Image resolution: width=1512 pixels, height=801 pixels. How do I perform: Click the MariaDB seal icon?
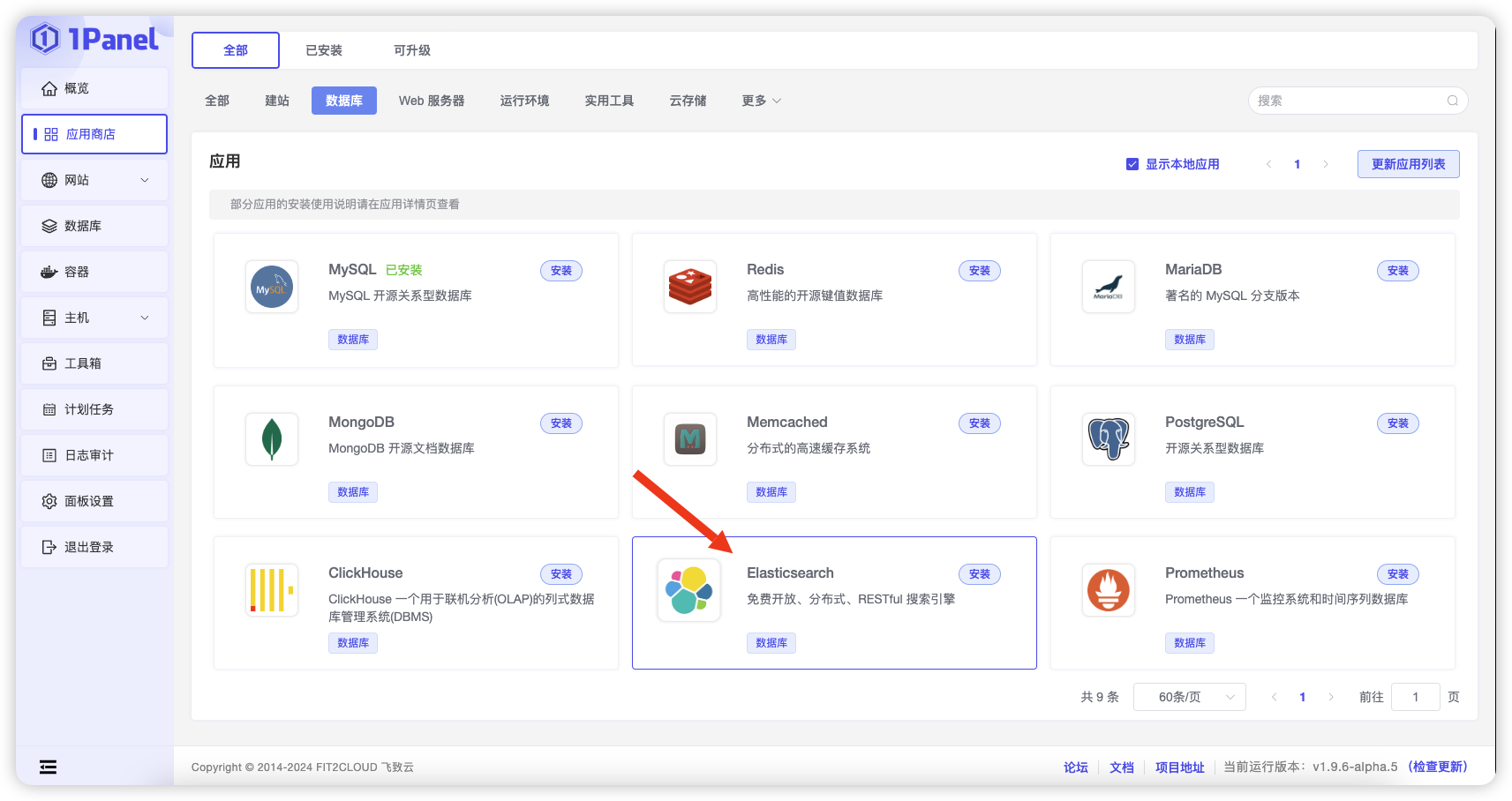coord(1109,287)
